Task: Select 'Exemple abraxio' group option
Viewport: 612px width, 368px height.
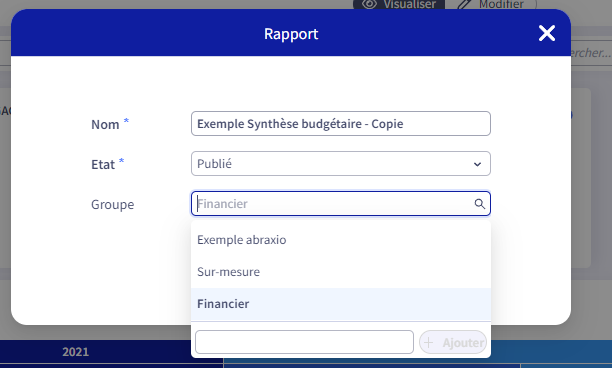Action: 341,240
